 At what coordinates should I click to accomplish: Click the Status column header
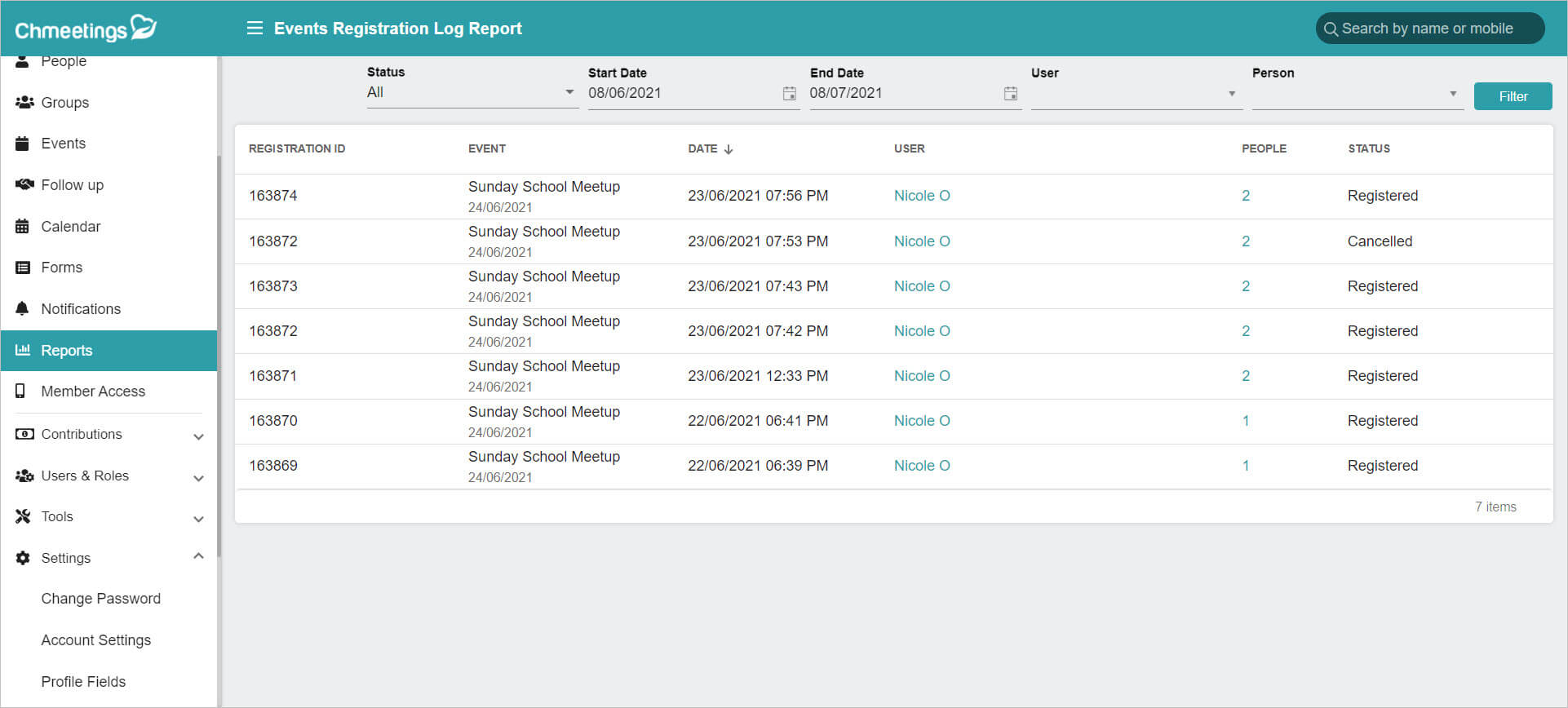pyautogui.click(x=1369, y=148)
